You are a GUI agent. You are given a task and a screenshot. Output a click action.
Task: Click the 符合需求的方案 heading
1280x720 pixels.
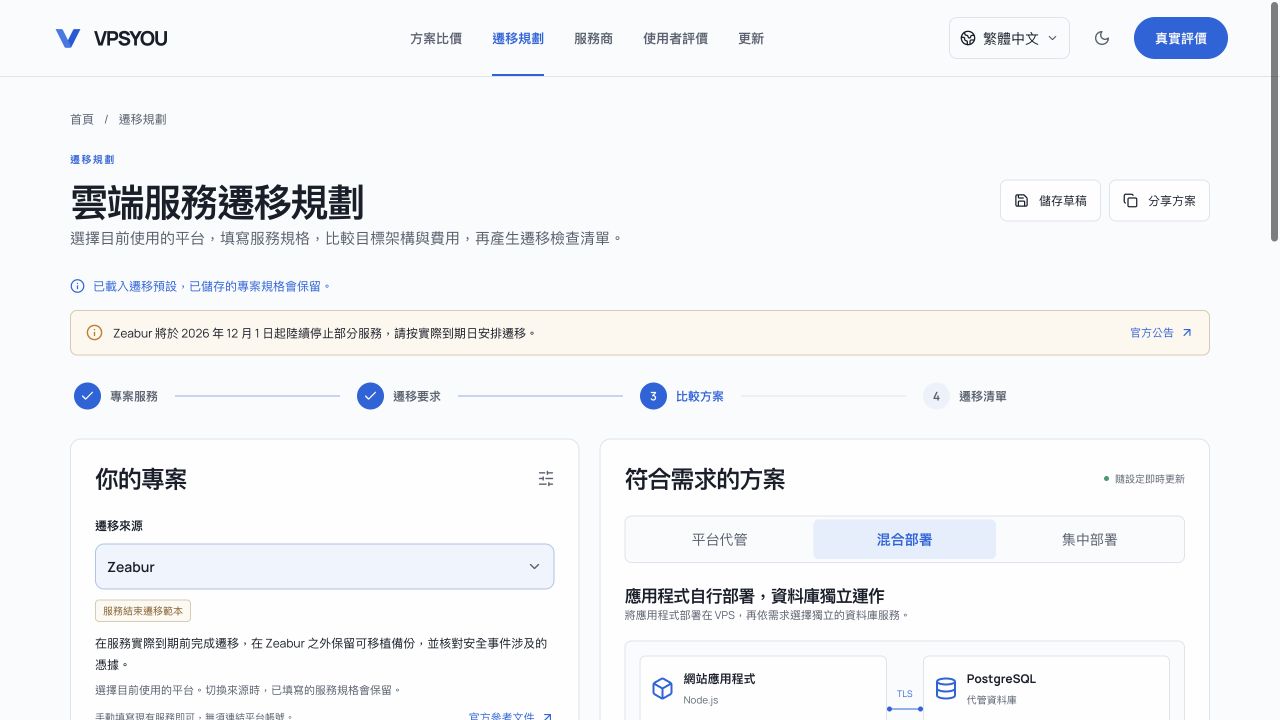(705, 479)
